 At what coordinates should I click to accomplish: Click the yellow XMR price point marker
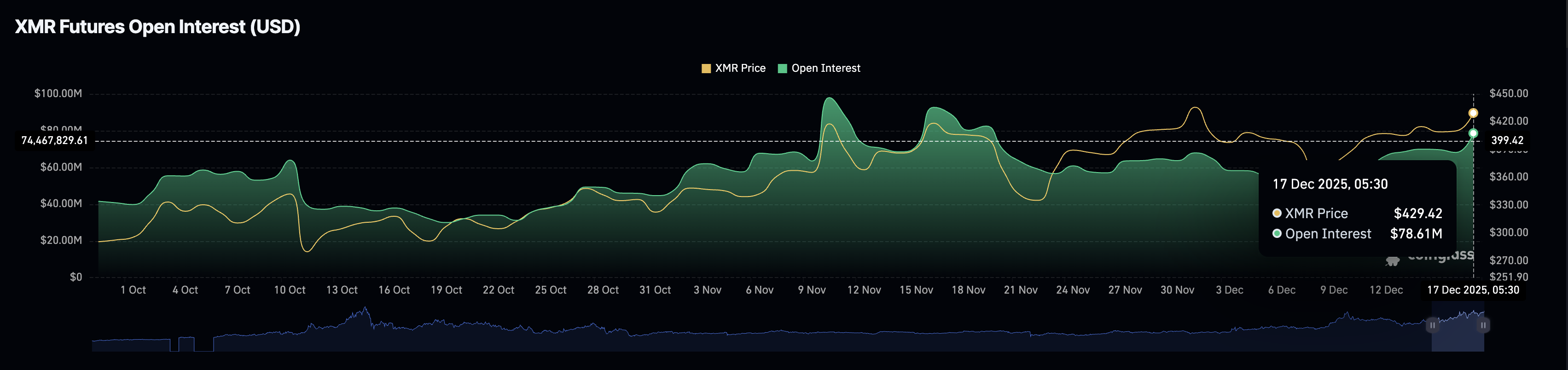pyautogui.click(x=1473, y=113)
